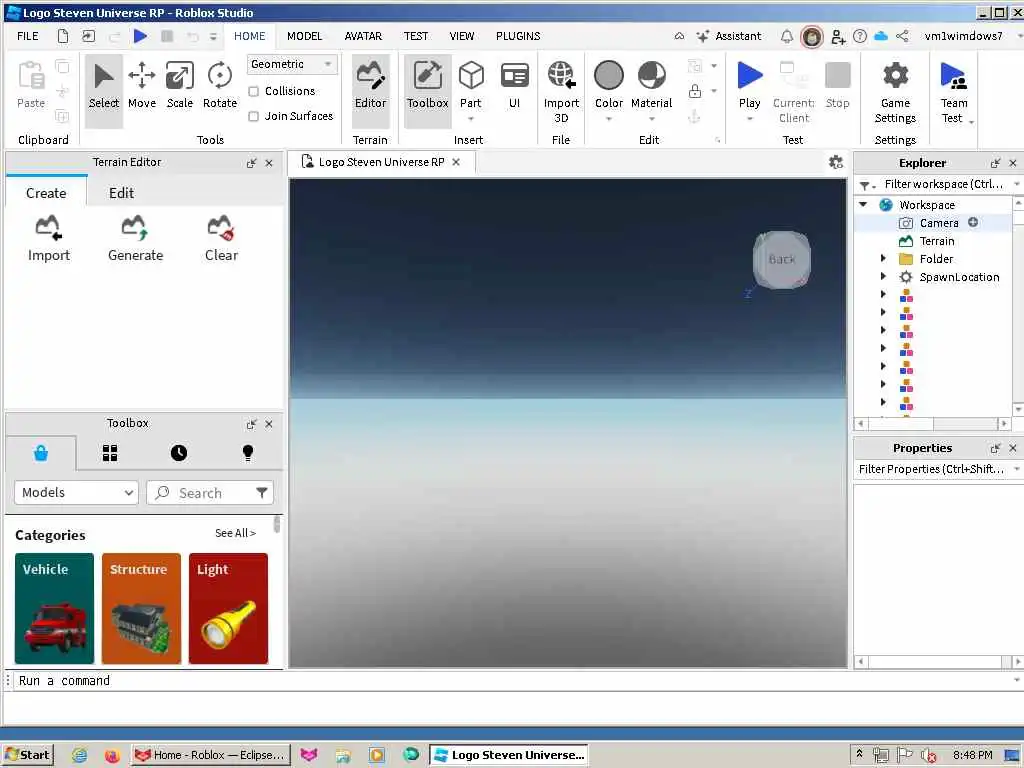
Task: Open the Structure category card
Action: (x=141, y=609)
